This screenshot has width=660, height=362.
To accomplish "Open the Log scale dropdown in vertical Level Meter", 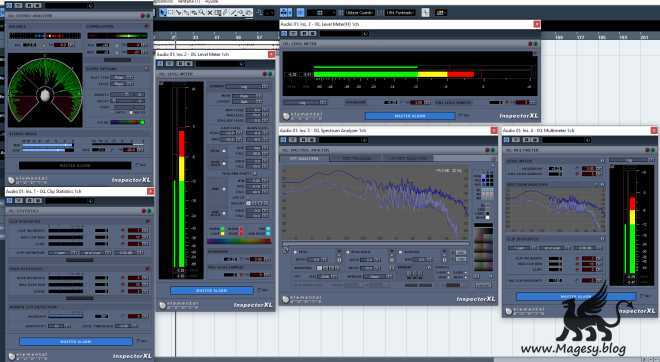I will click(x=246, y=86).
